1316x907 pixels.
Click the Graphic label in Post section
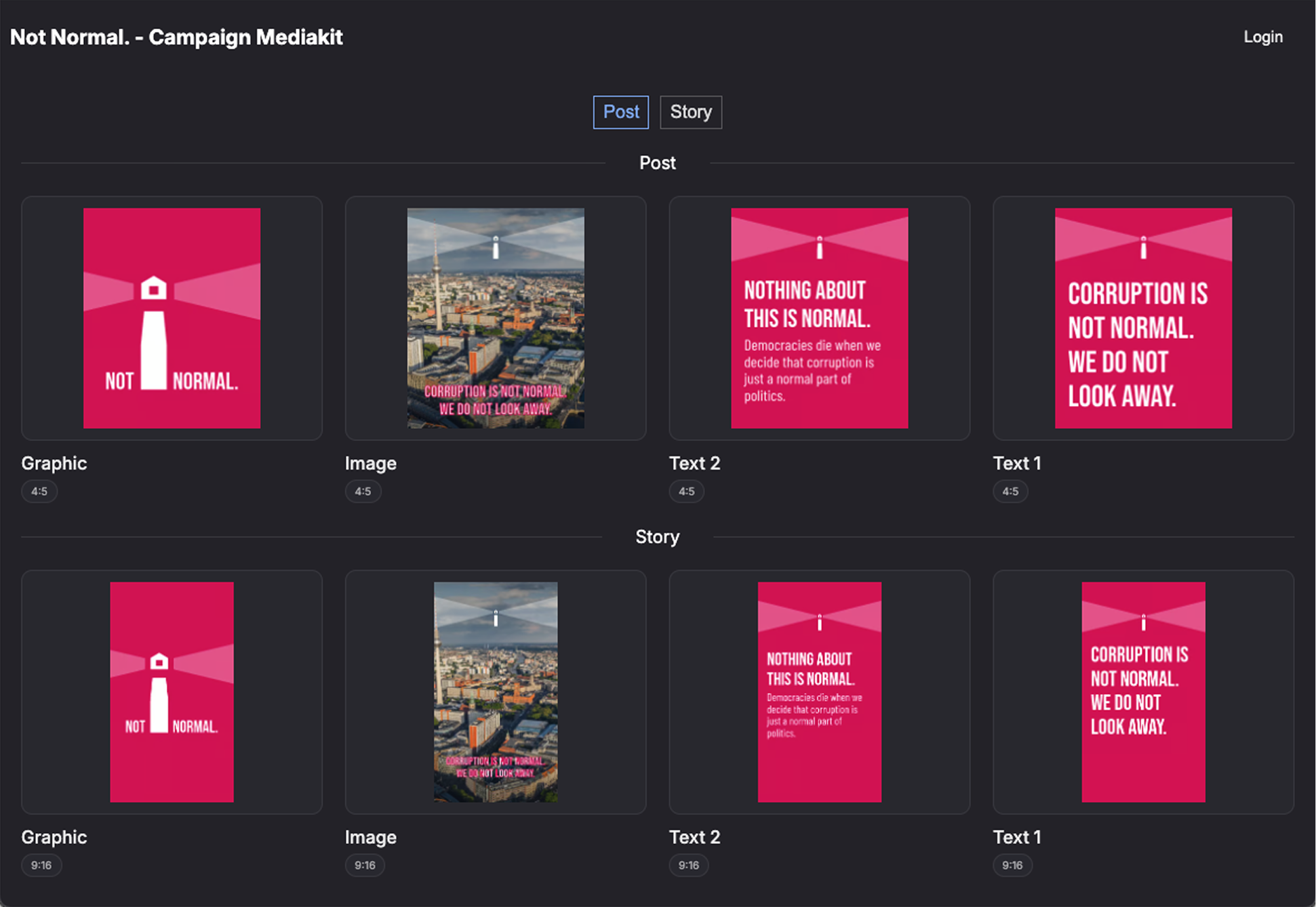[54, 463]
